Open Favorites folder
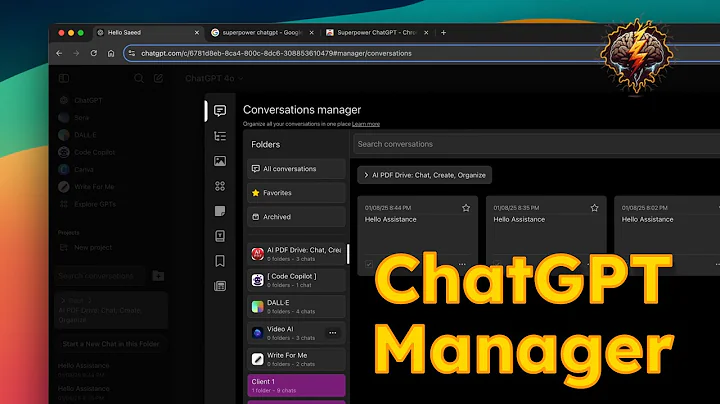Image resolution: width=720 pixels, height=404 pixels. (296, 193)
